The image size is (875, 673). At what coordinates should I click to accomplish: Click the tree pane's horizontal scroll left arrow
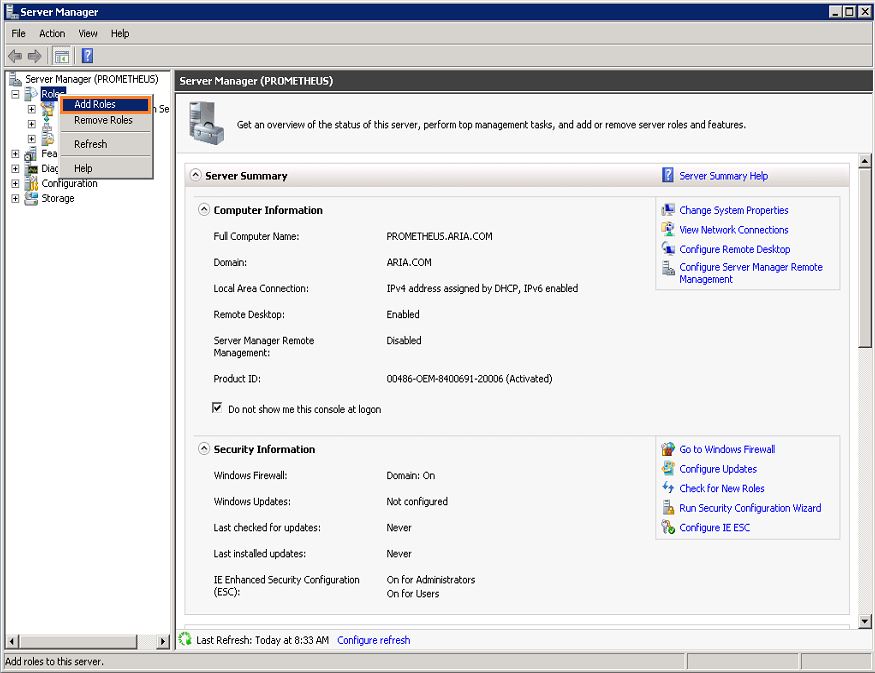tap(12, 641)
